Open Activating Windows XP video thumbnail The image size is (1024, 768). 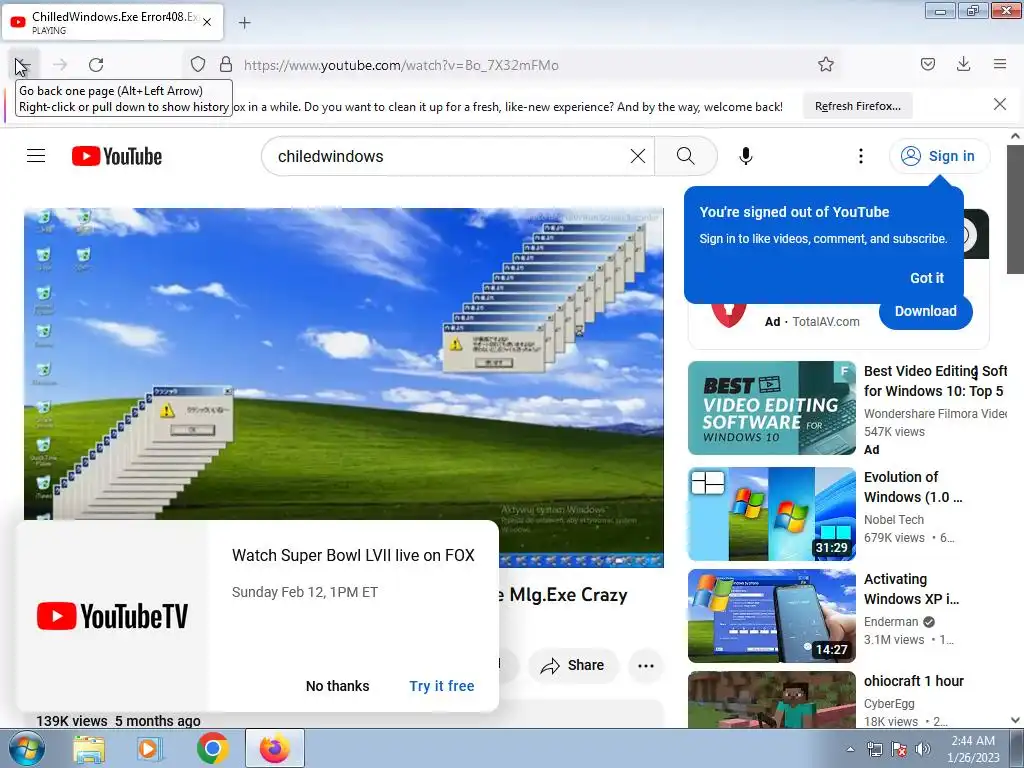coord(771,616)
